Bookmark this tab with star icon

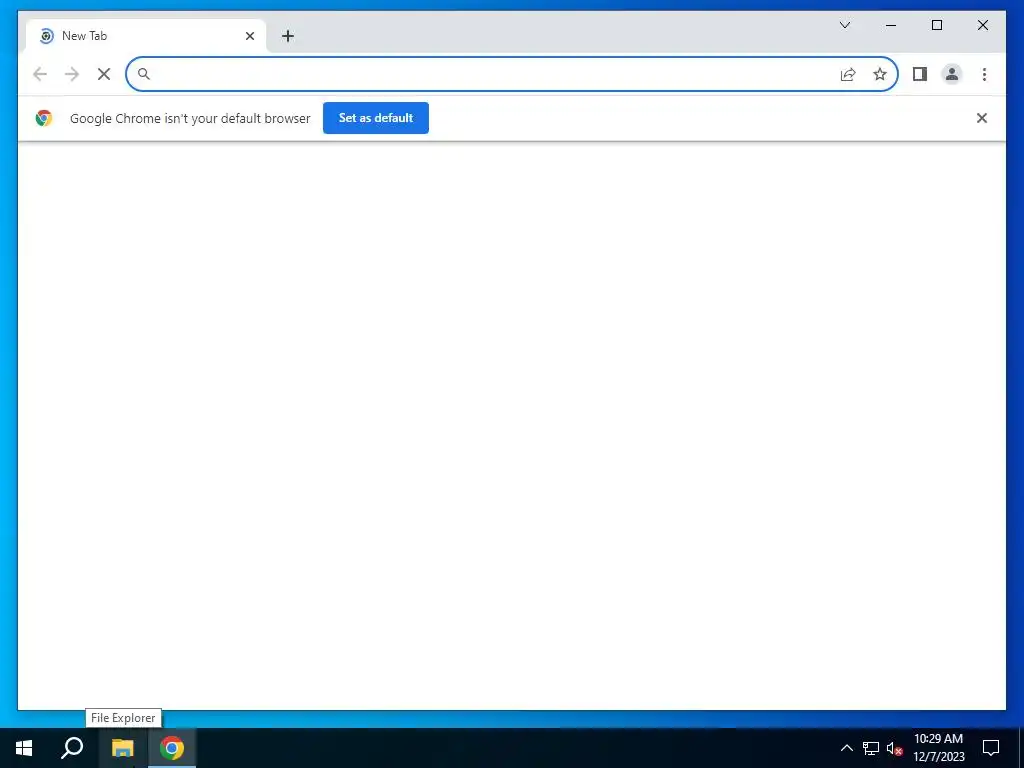coord(880,74)
